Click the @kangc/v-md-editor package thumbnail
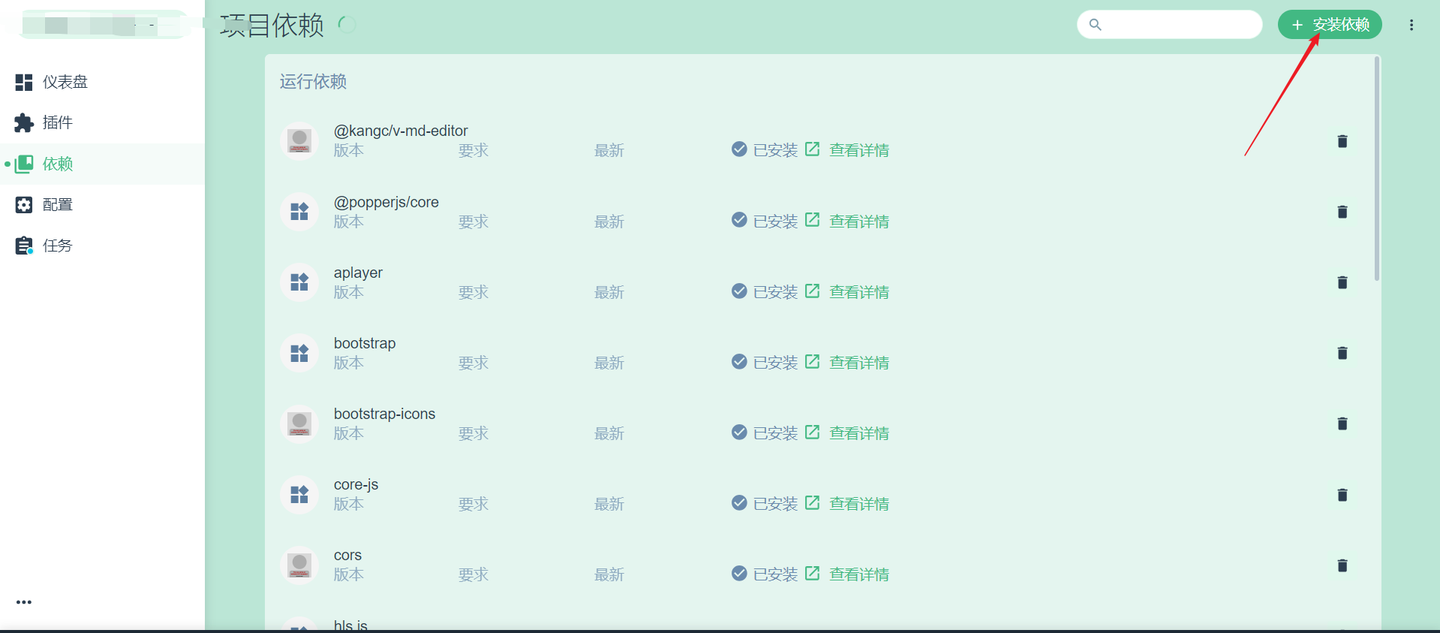1440x633 pixels. click(299, 140)
